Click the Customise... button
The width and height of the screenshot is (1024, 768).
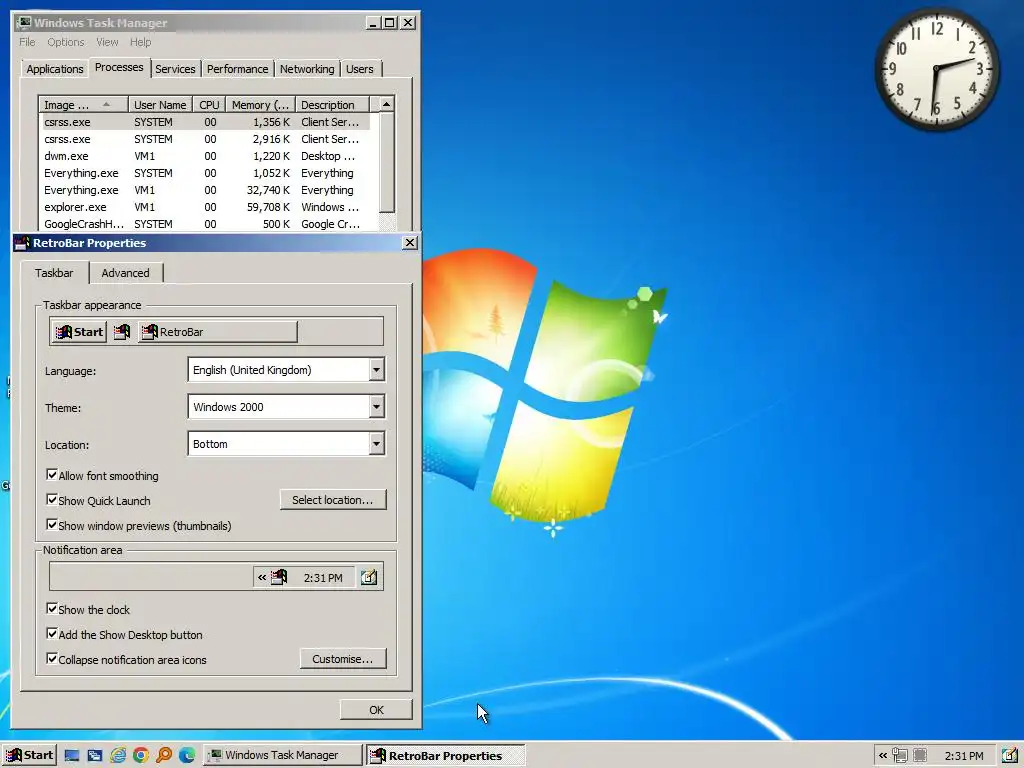pos(343,659)
